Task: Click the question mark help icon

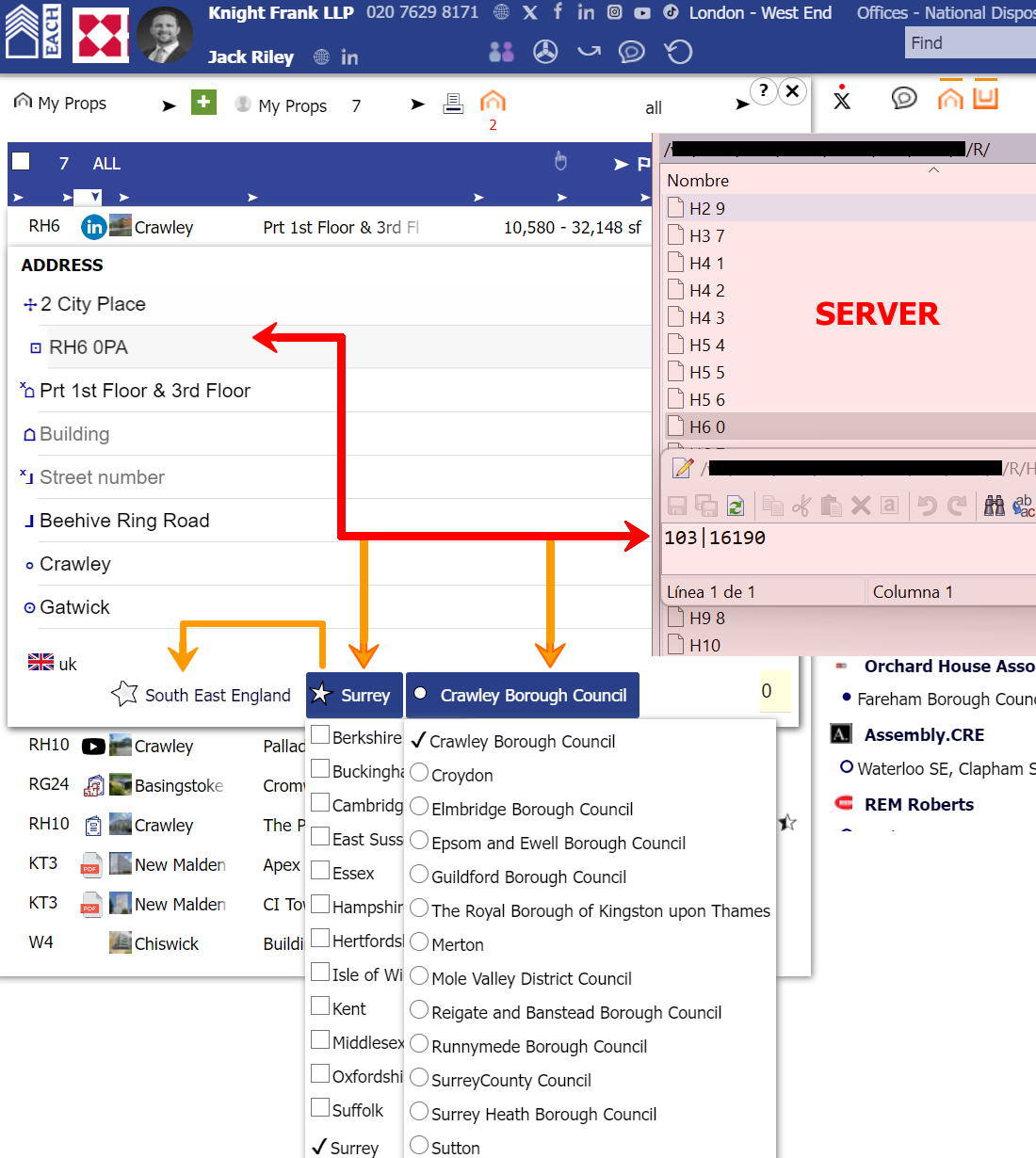Action: [x=763, y=90]
